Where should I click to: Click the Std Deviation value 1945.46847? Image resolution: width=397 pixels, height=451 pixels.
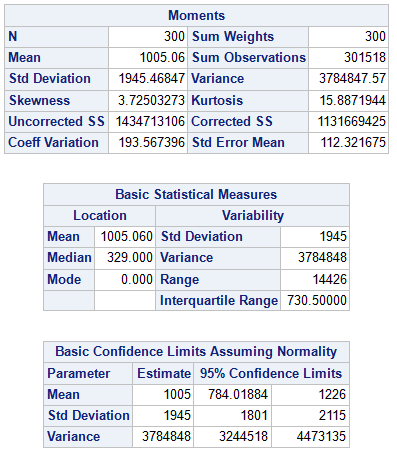pyautogui.click(x=152, y=79)
